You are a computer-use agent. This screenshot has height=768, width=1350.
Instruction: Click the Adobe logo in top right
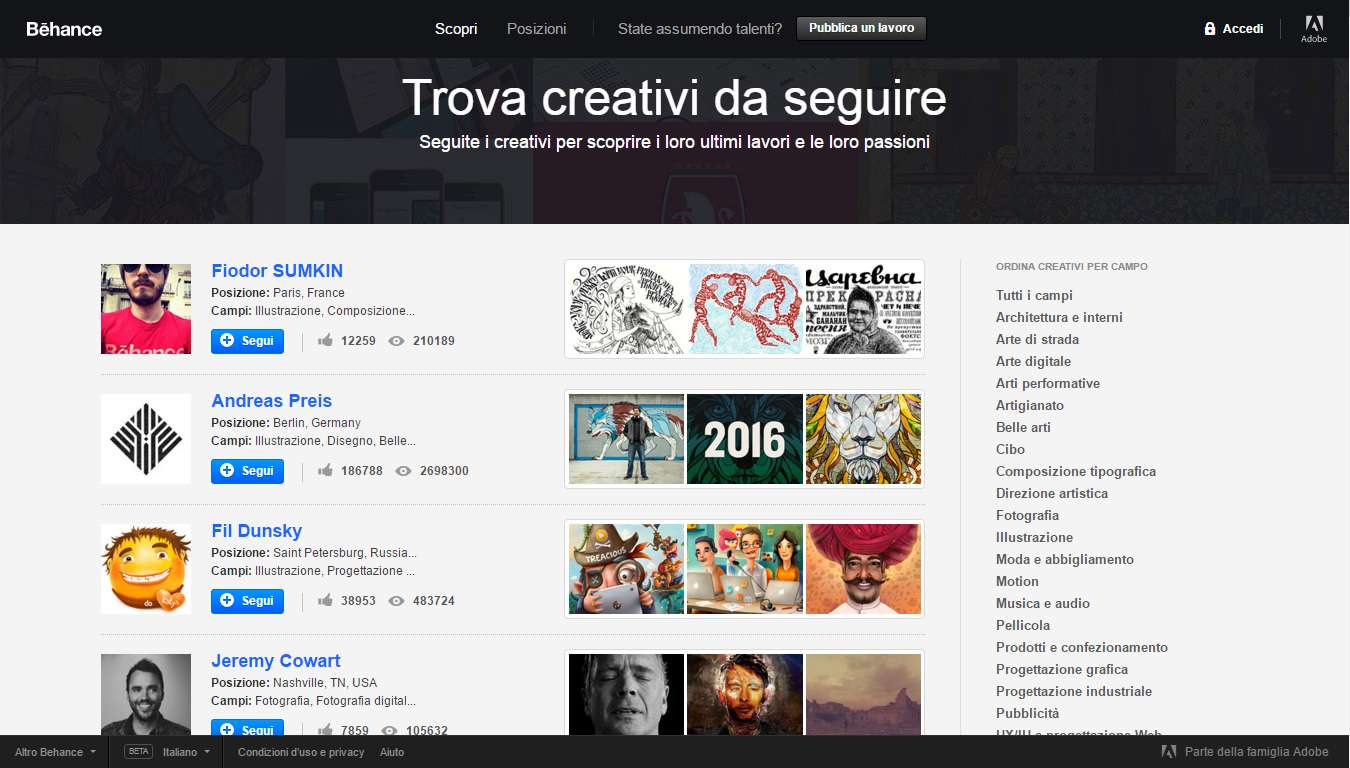pos(1314,28)
